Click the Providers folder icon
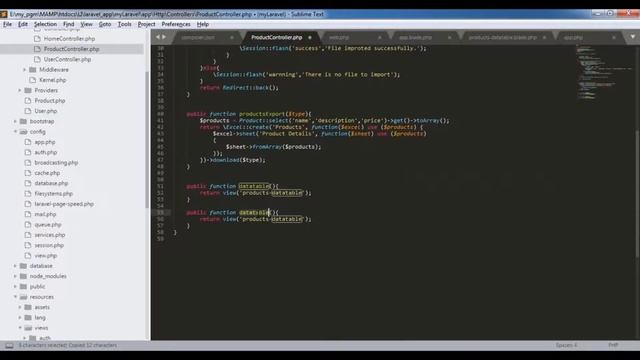The image size is (640, 360). coord(28,90)
